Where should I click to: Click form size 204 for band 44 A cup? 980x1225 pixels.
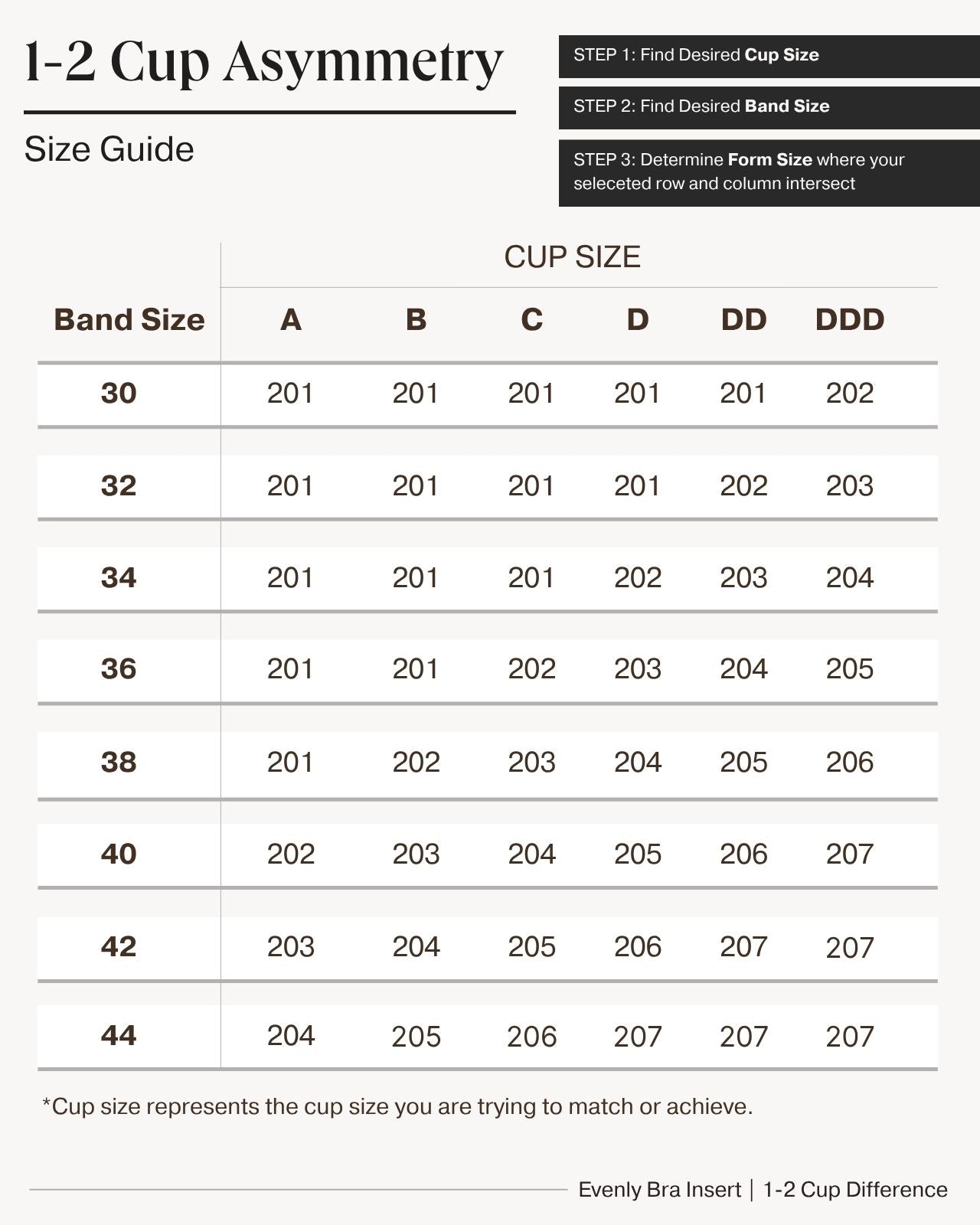(290, 1036)
